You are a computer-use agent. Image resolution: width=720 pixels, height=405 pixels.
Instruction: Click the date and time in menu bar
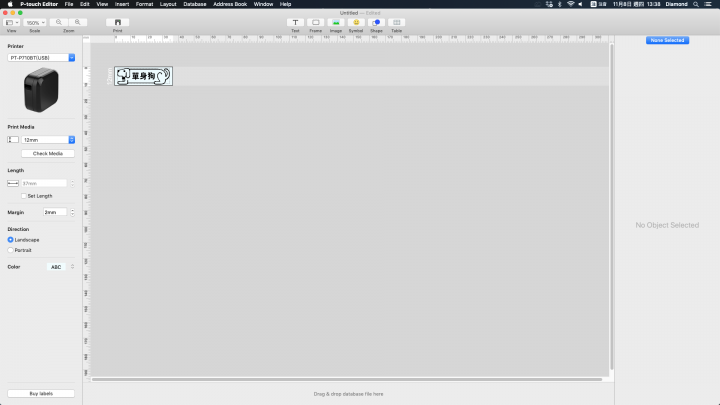636,4
